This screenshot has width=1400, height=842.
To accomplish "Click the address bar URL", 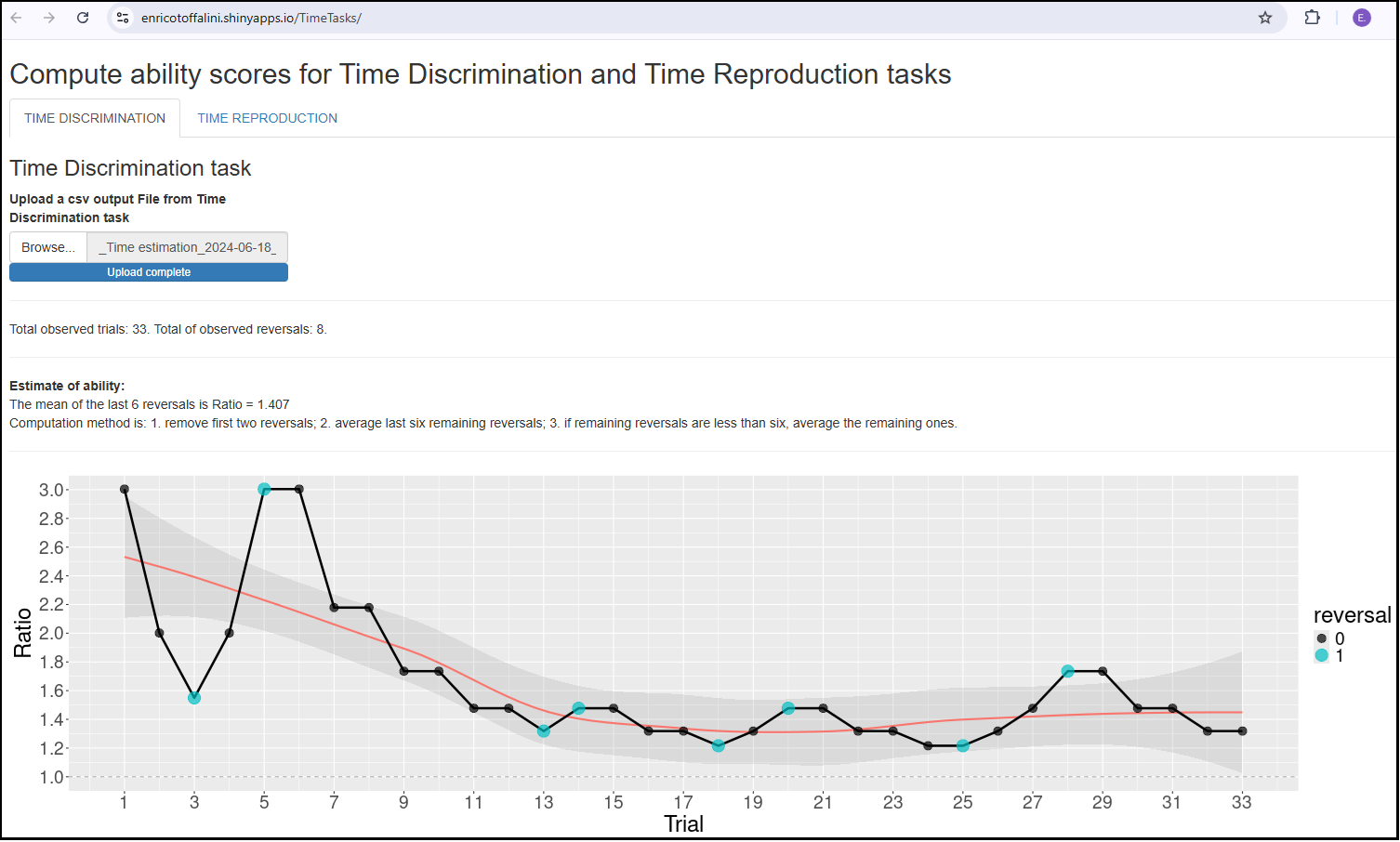I will pyautogui.click(x=251, y=18).
